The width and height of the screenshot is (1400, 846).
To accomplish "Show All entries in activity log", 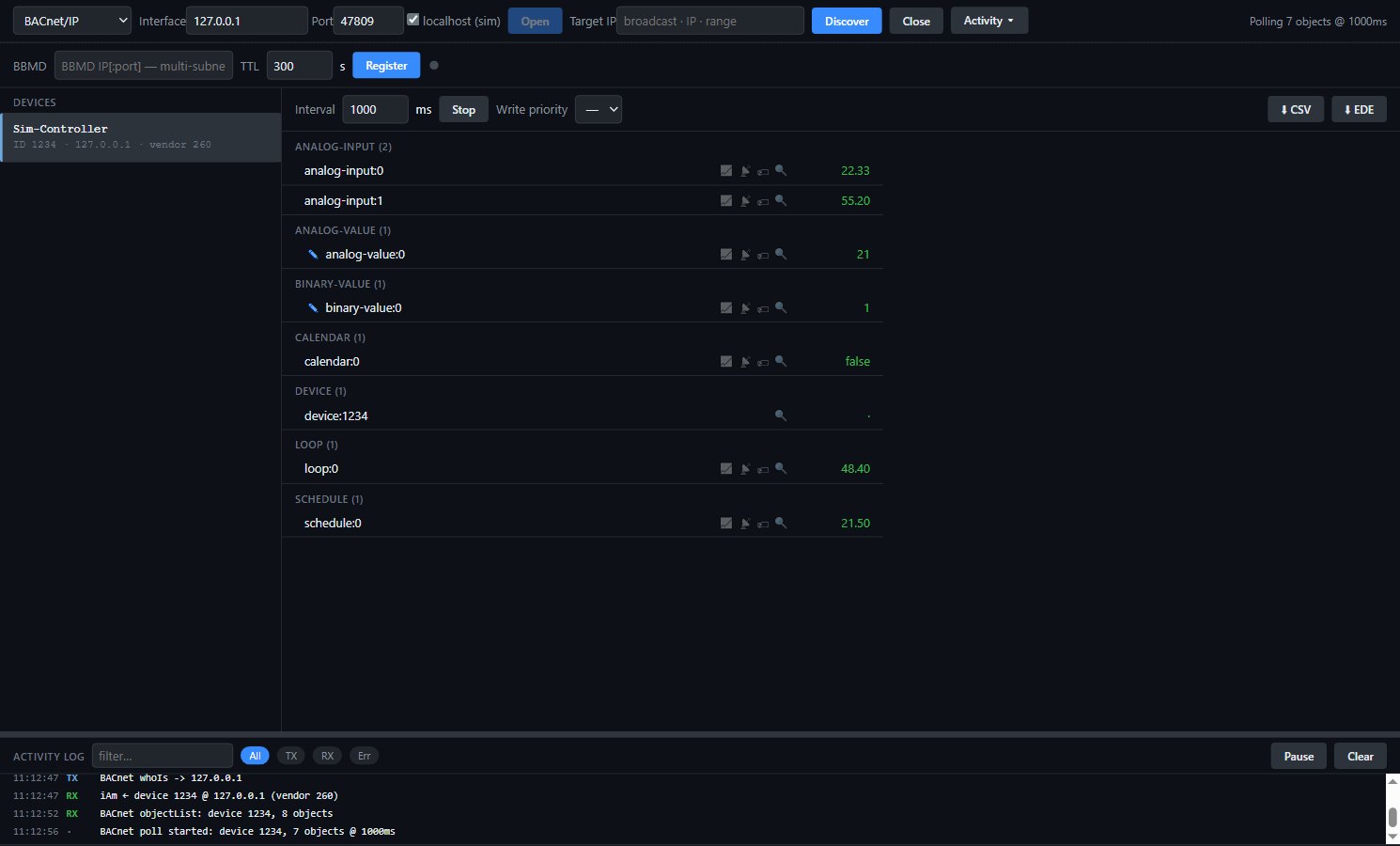I will 255,756.
